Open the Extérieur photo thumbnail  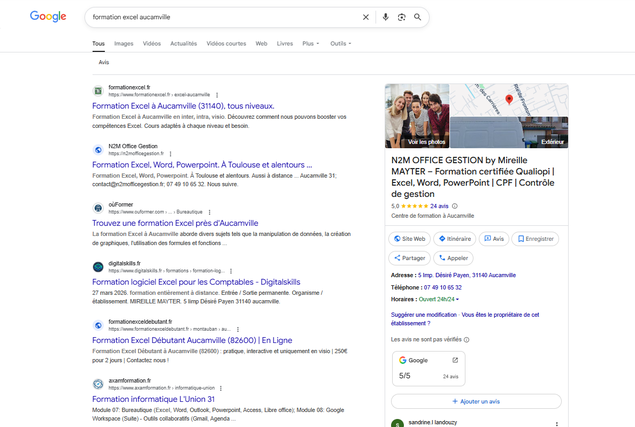click(509, 132)
